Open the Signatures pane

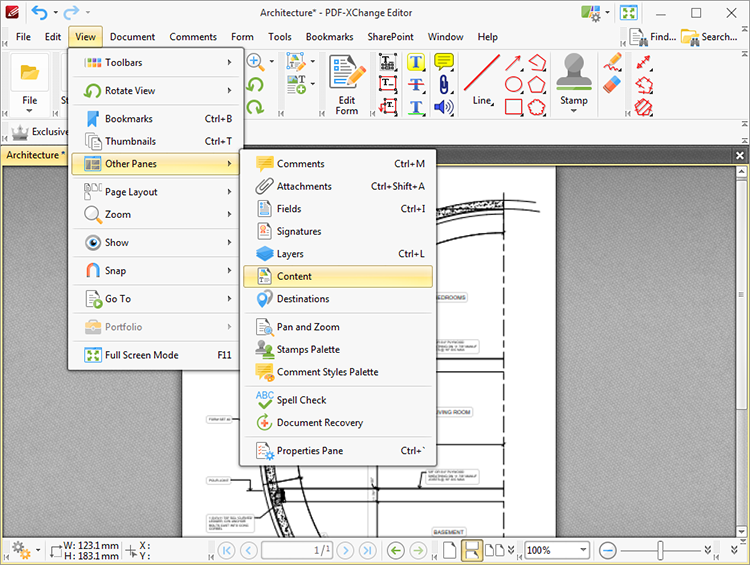338,231
